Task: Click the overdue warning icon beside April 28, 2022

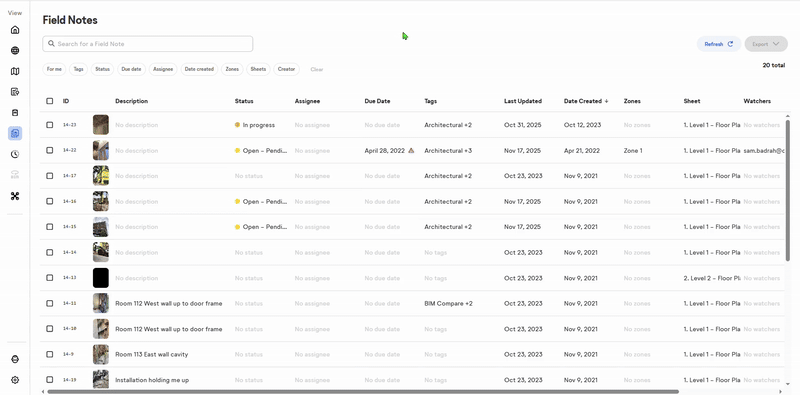Action: coord(411,151)
